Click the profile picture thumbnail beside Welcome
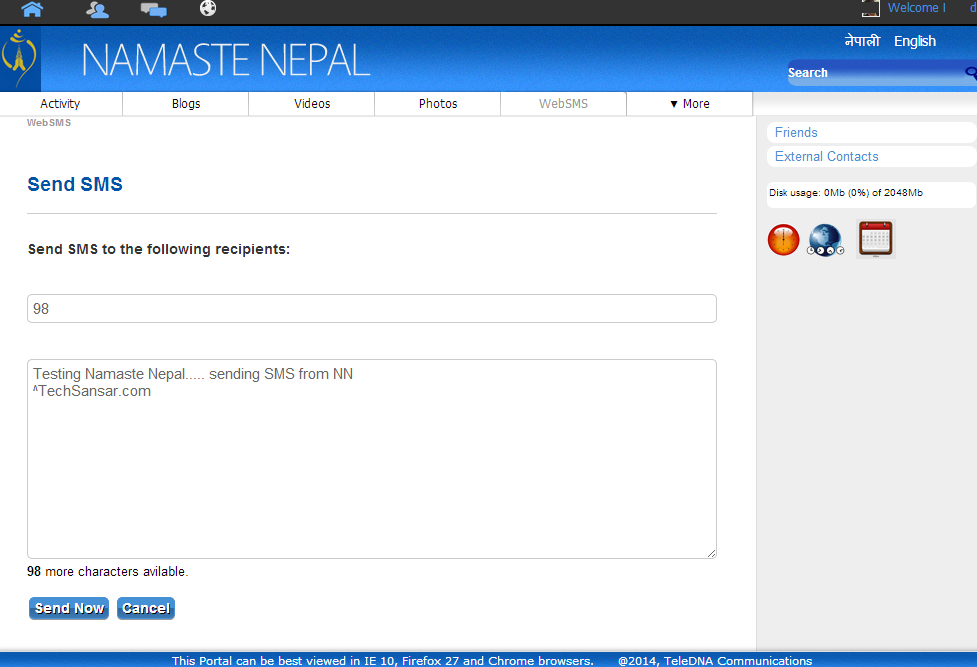This screenshot has width=977, height=667. [x=870, y=8]
